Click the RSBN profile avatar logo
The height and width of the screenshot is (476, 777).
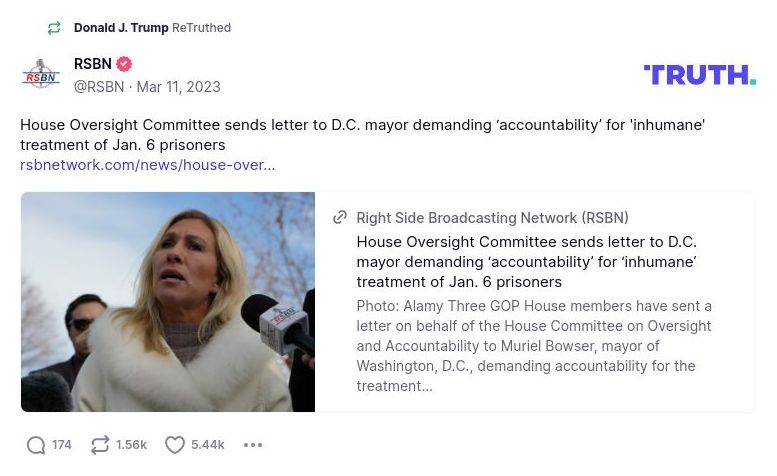tap(41, 75)
